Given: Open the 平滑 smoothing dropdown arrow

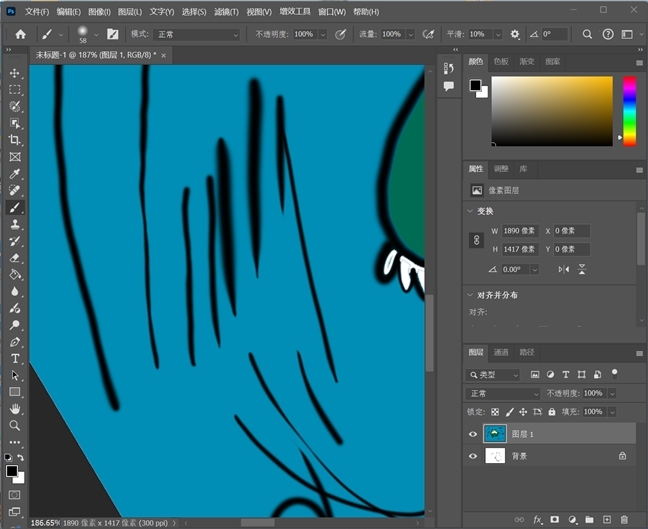Looking at the screenshot, I should click(x=498, y=35).
